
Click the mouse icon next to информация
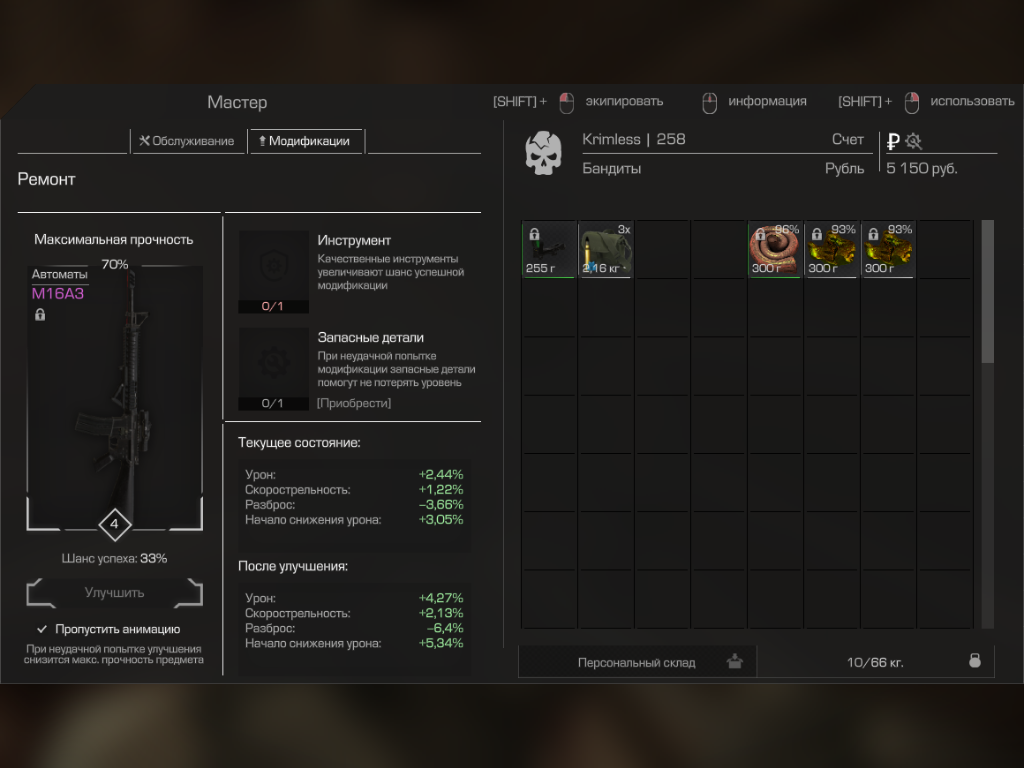click(x=709, y=103)
